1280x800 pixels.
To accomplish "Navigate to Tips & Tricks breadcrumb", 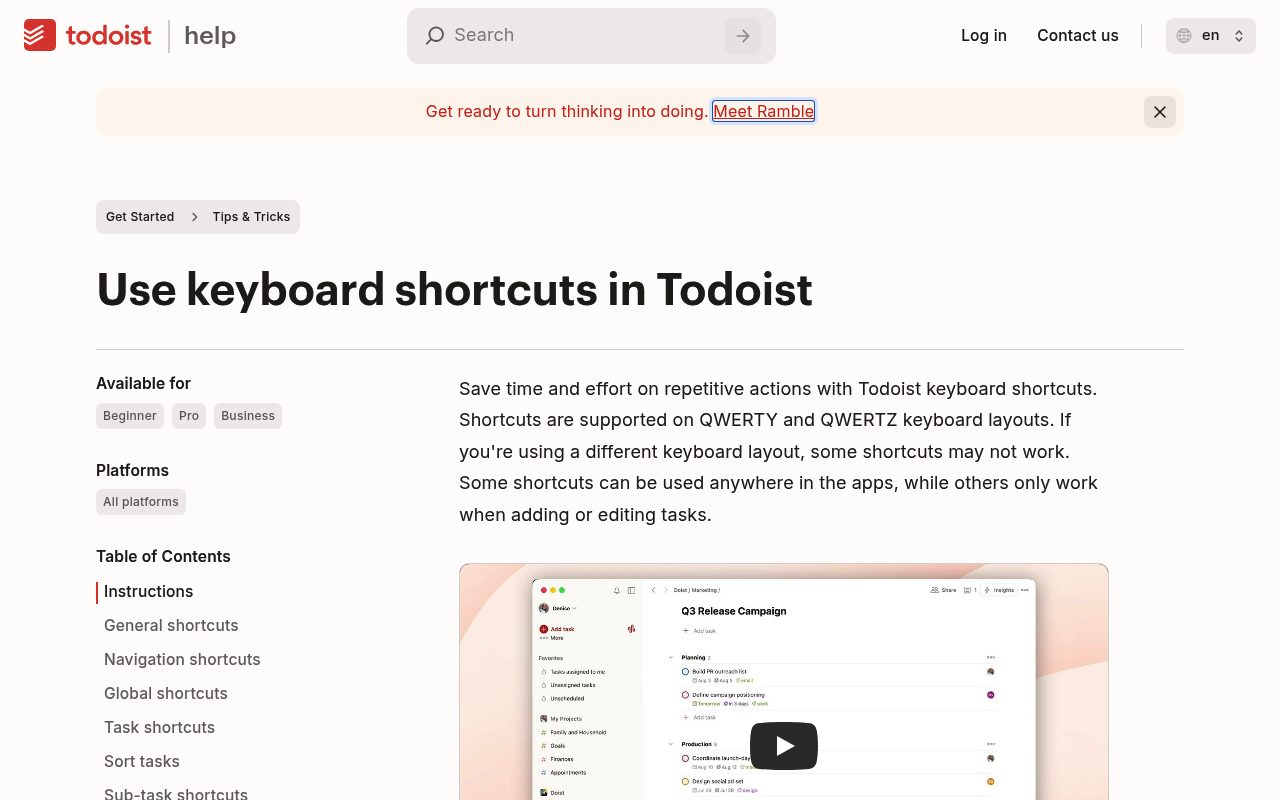I will tap(251, 217).
